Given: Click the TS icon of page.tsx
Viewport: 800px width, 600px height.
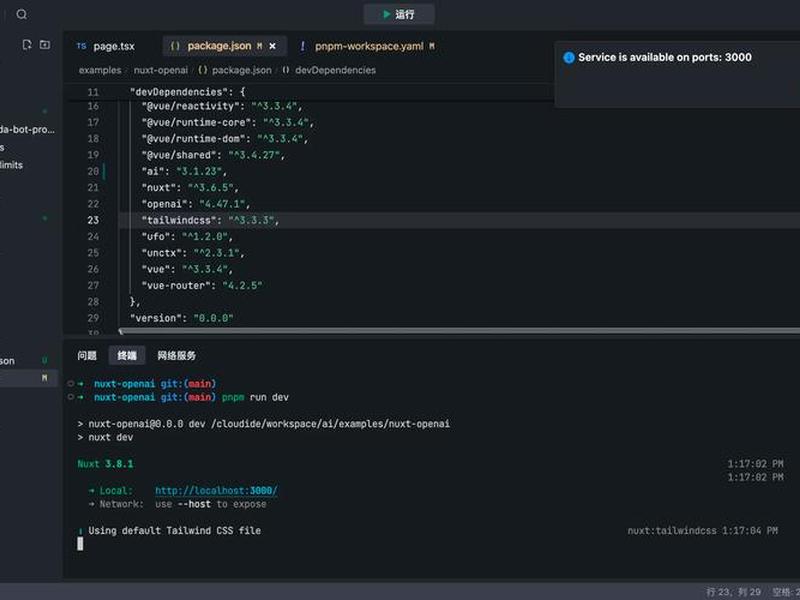Looking at the screenshot, I should tap(81, 46).
